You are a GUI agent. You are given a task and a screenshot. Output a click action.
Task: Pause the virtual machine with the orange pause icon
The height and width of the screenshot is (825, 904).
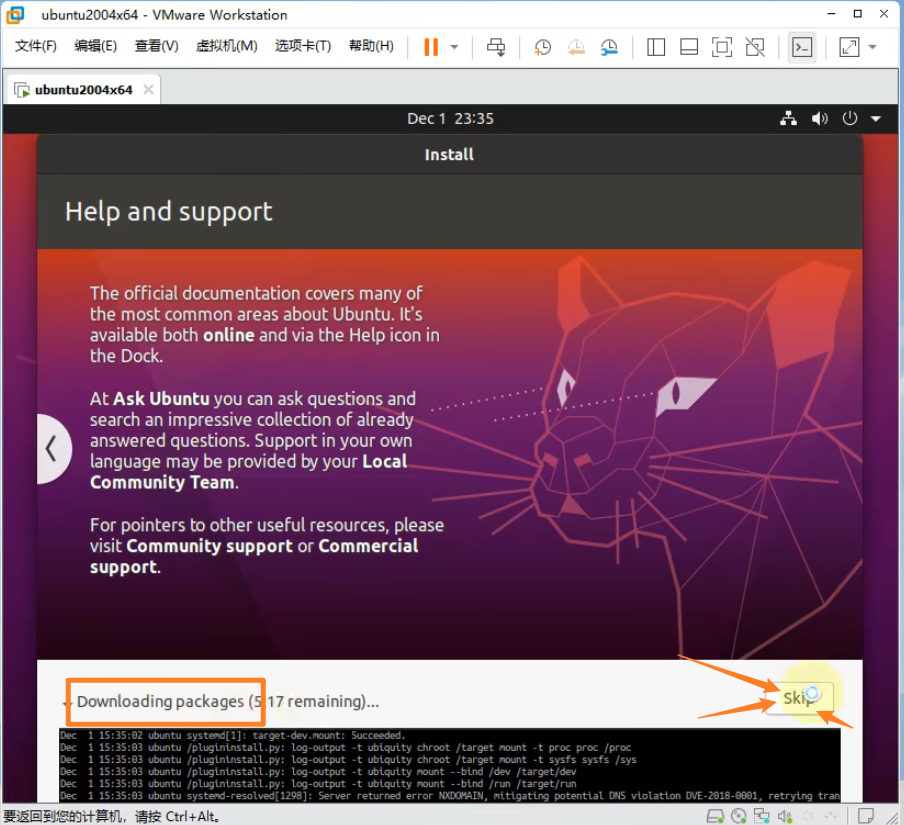click(431, 47)
